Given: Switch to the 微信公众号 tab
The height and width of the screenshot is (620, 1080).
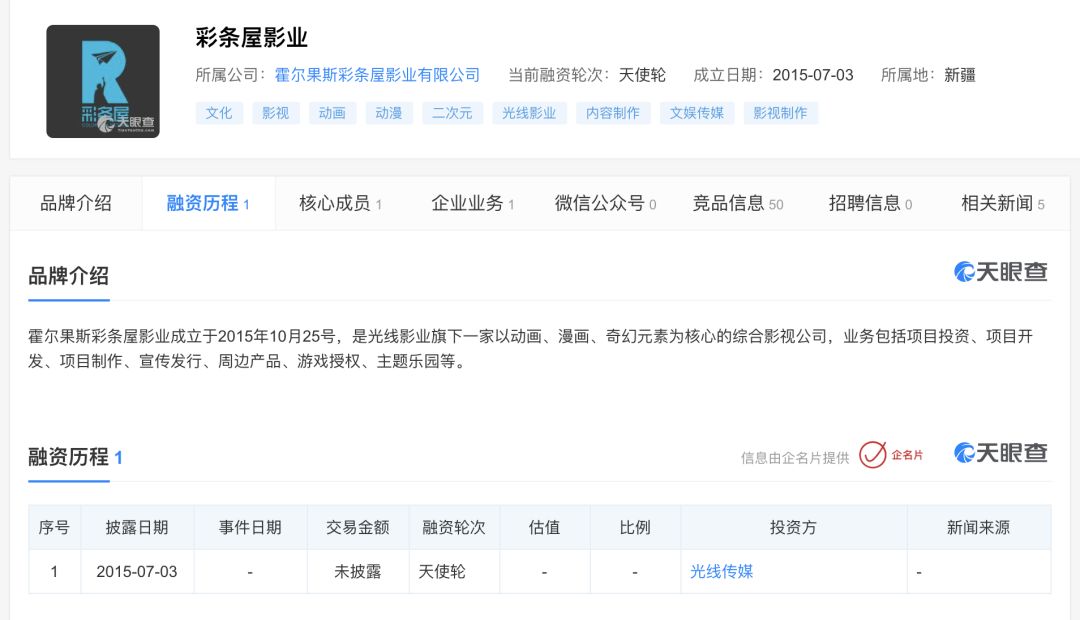Looking at the screenshot, I should (x=605, y=204).
